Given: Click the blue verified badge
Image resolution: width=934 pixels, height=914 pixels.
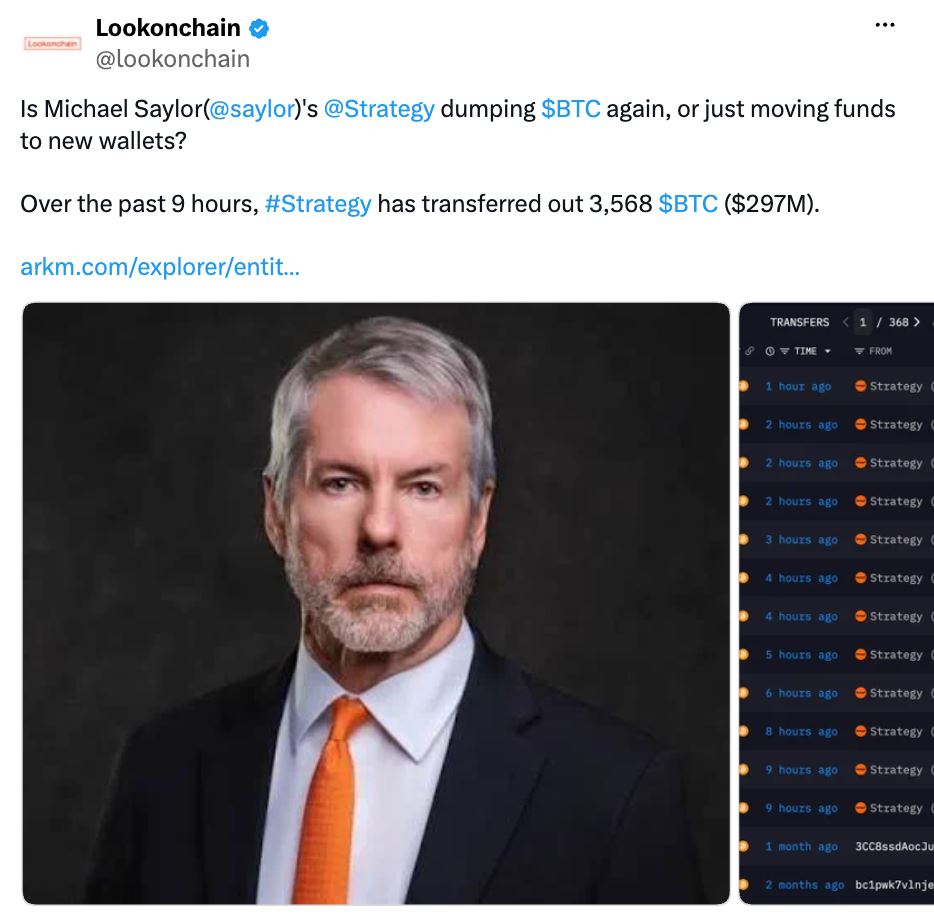Looking at the screenshot, I should pos(259,29).
